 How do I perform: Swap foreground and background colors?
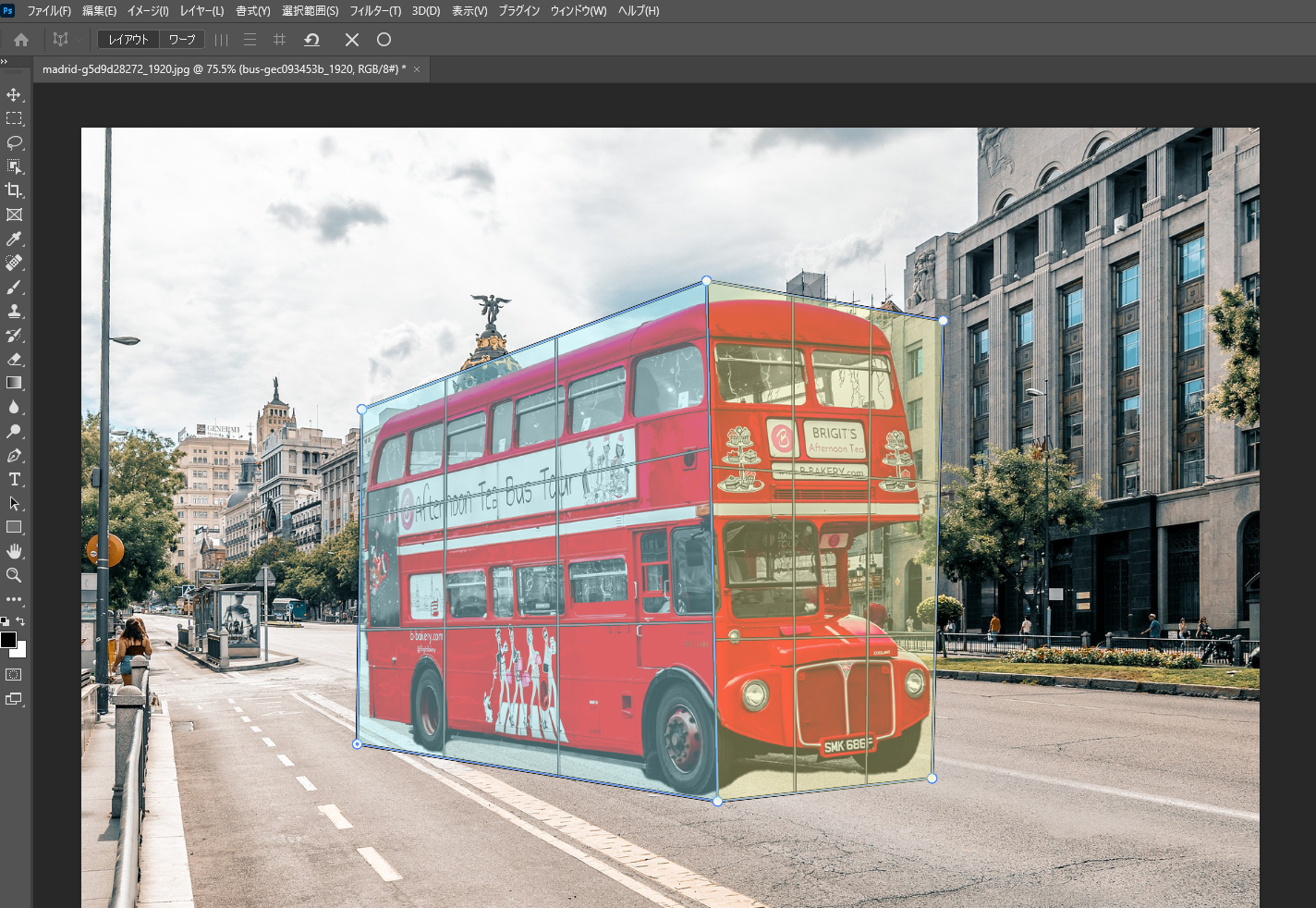coord(21,621)
